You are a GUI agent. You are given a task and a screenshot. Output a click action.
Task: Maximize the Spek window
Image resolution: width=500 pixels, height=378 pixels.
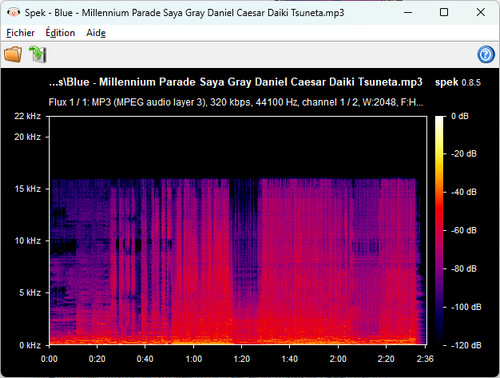tap(444, 13)
